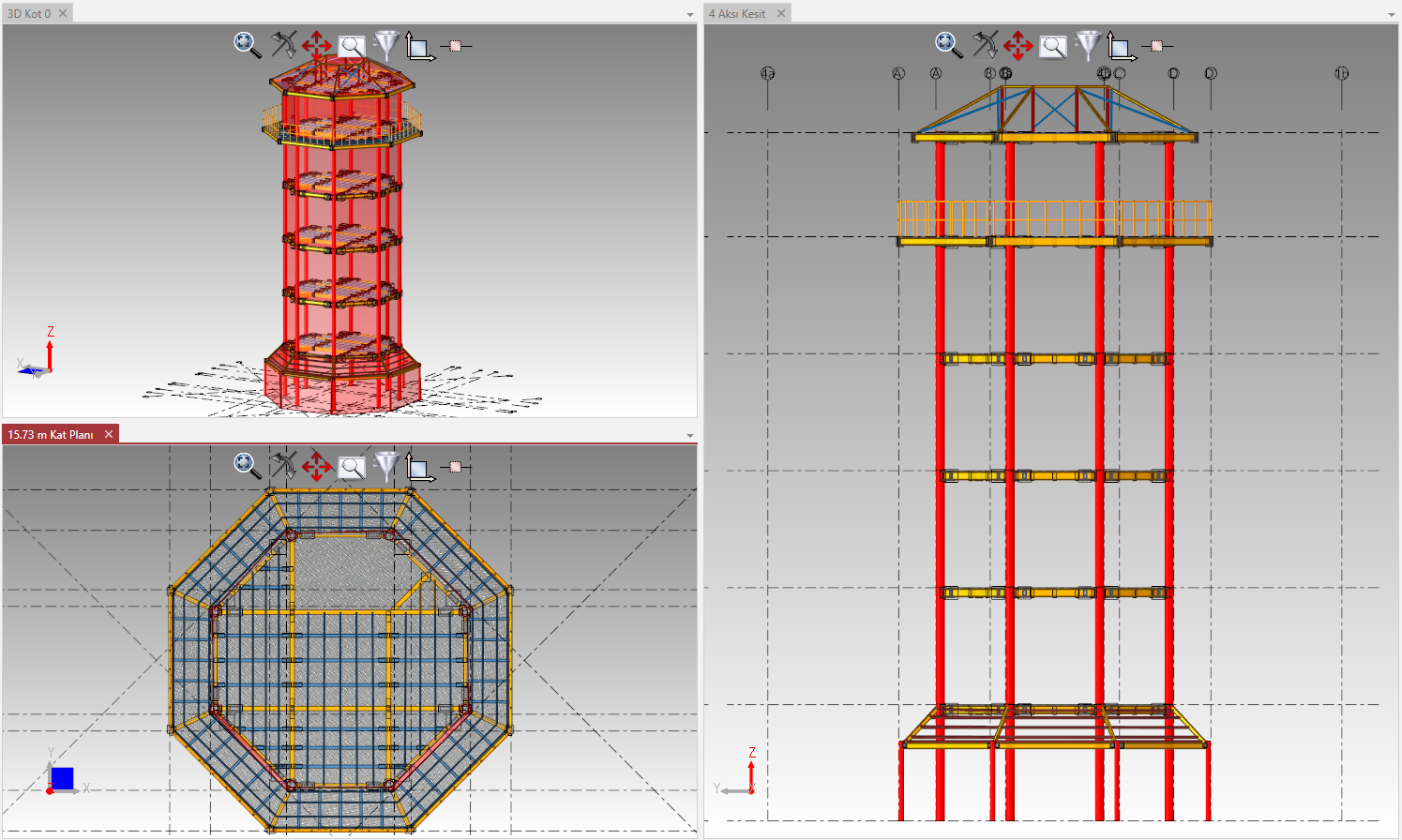The image size is (1402, 840).
Task: Open funnel filter in 3D view toolbar
Action: pos(386,44)
